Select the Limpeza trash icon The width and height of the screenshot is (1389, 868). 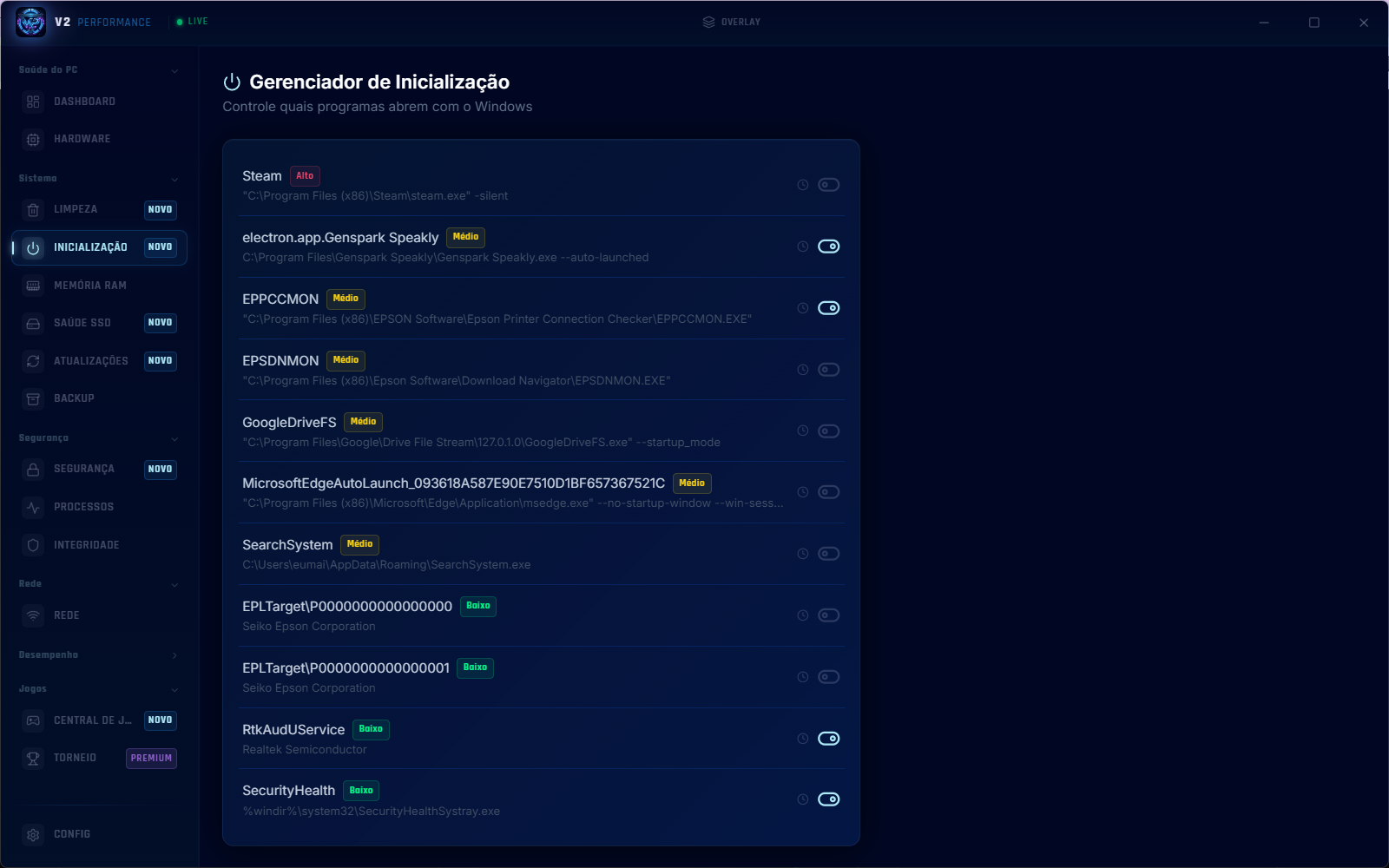click(x=33, y=209)
